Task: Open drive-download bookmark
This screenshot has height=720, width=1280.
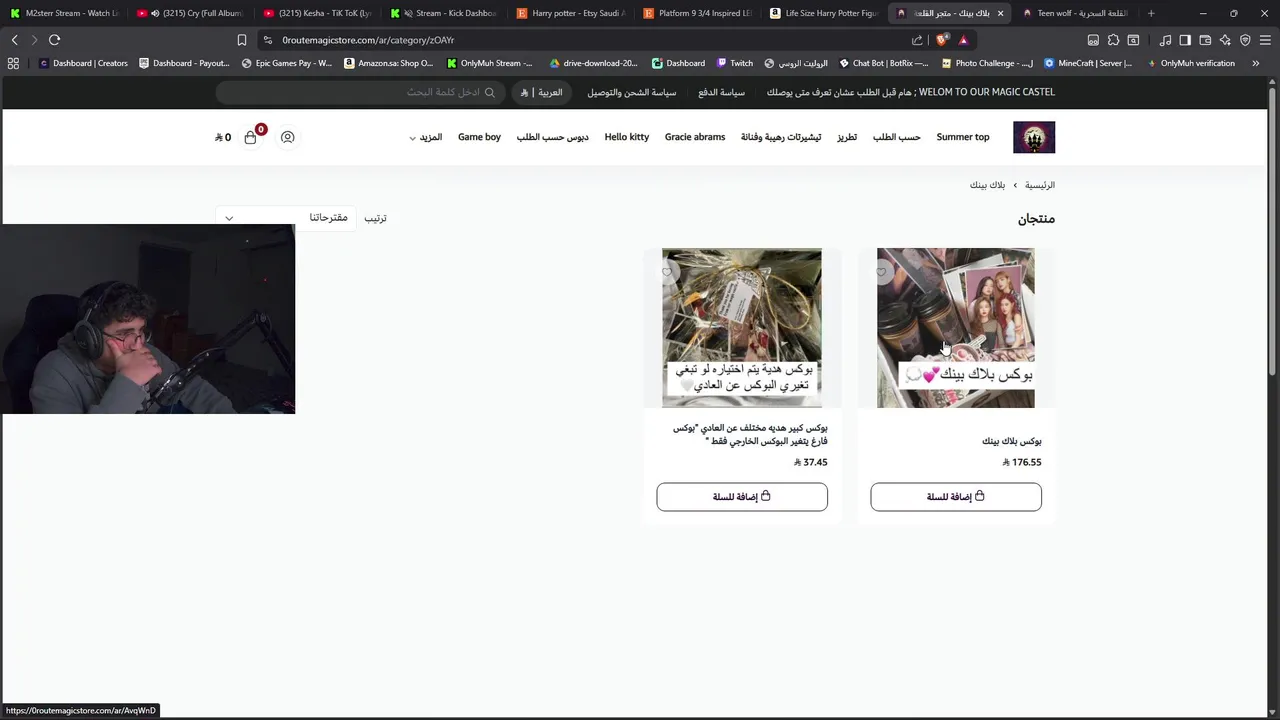Action: coord(593,63)
